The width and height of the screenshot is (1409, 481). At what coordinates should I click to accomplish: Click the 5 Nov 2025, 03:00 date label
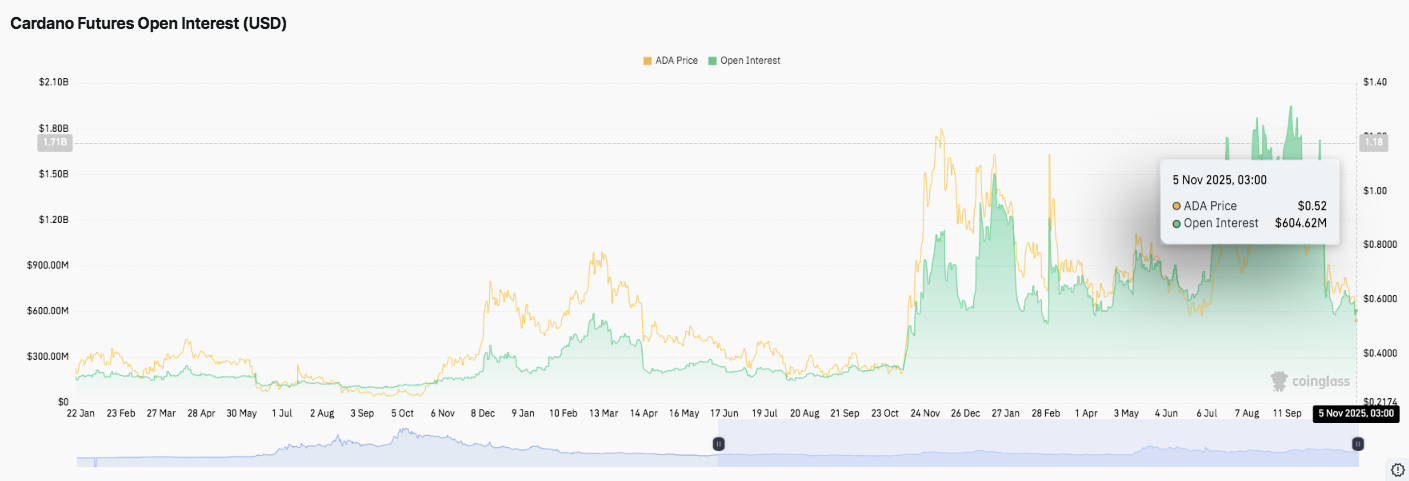pos(1353,414)
